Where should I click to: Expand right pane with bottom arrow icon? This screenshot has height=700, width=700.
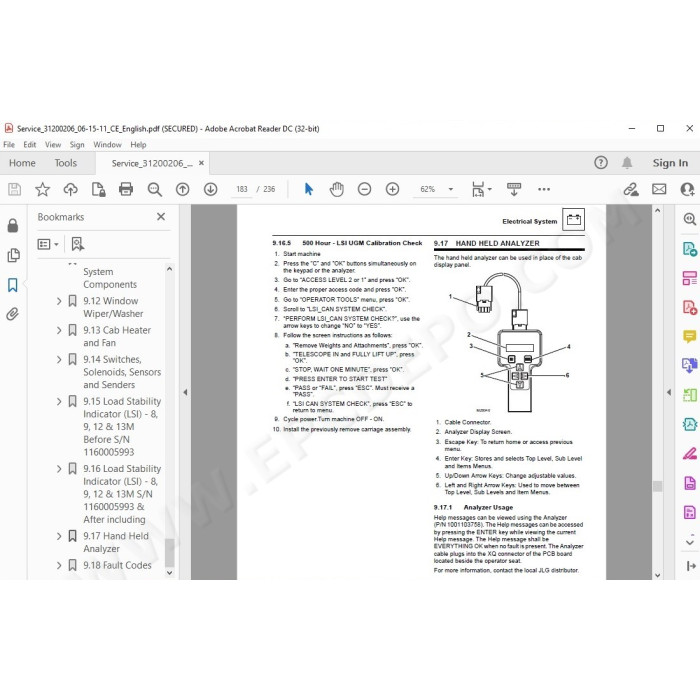pyautogui.click(x=691, y=566)
